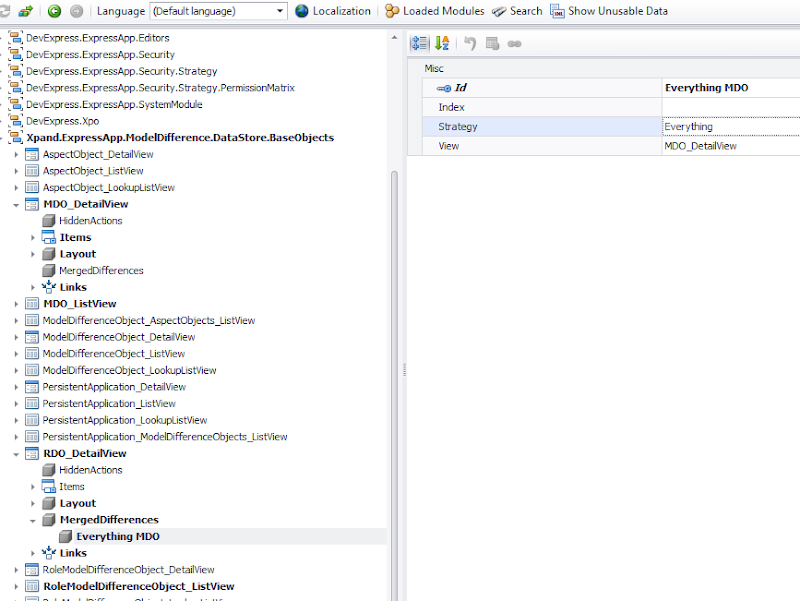This screenshot has width=800, height=601.
Task: Edit the Strategy value Everything
Action: pos(731,127)
